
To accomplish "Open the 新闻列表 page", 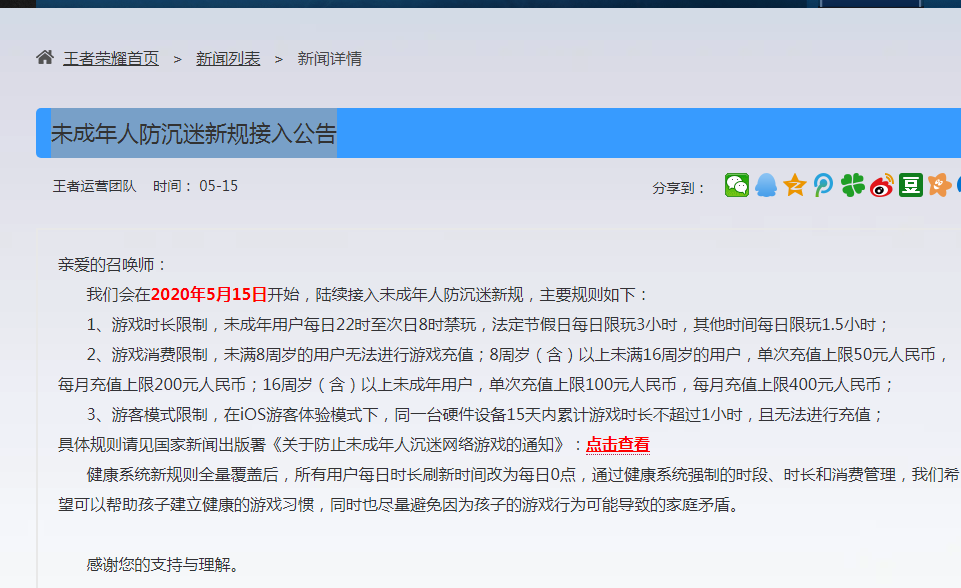I will [228, 58].
